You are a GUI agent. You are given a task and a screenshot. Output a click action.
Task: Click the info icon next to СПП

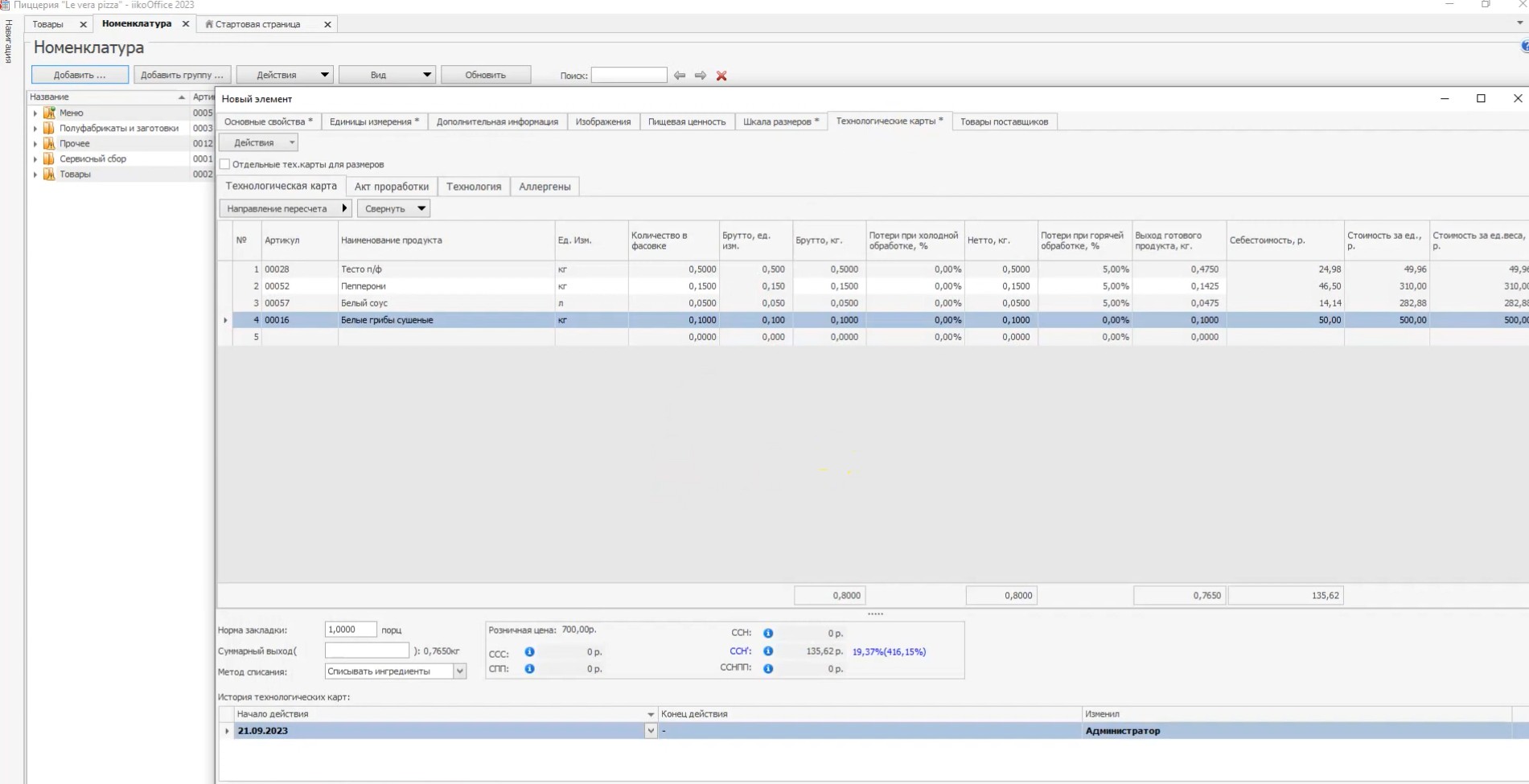click(529, 669)
